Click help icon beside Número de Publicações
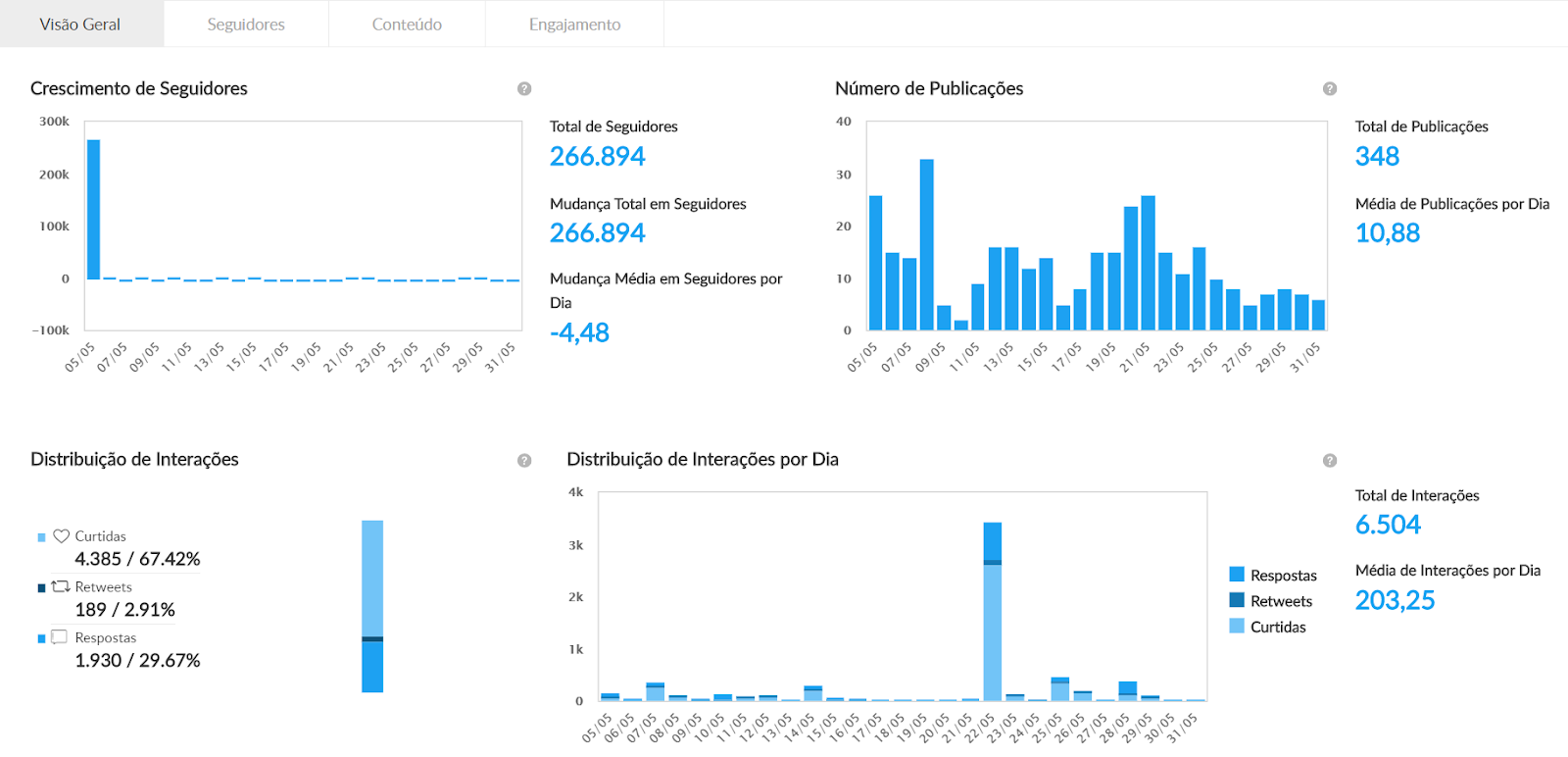Screen dimensions: 1568x757 [x=1330, y=89]
